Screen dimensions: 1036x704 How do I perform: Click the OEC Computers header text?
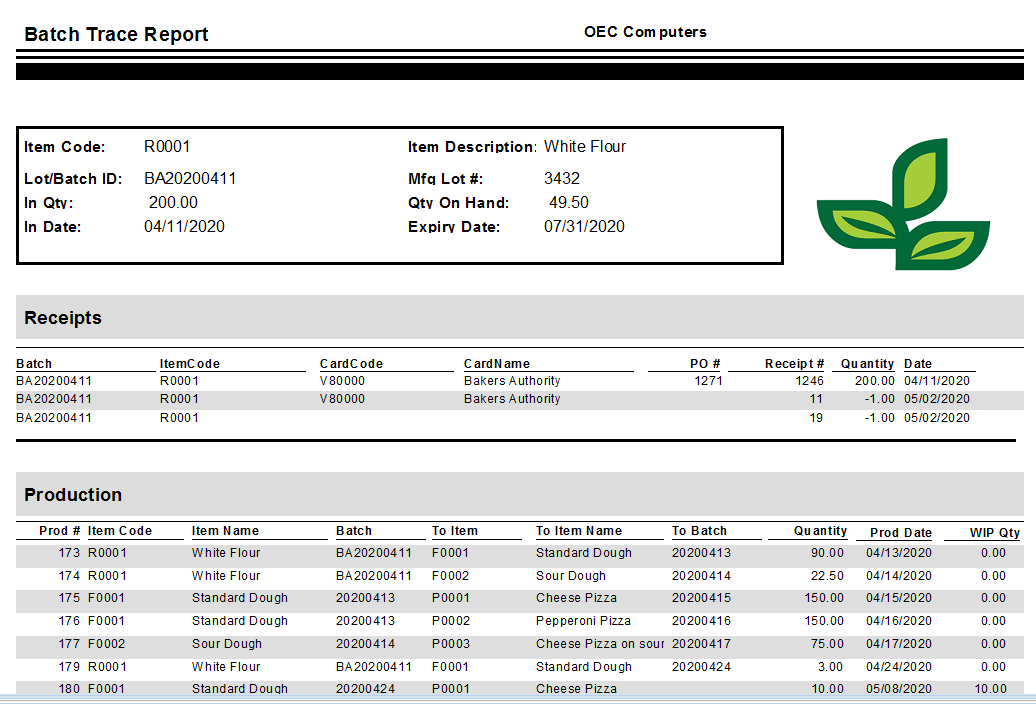[645, 31]
